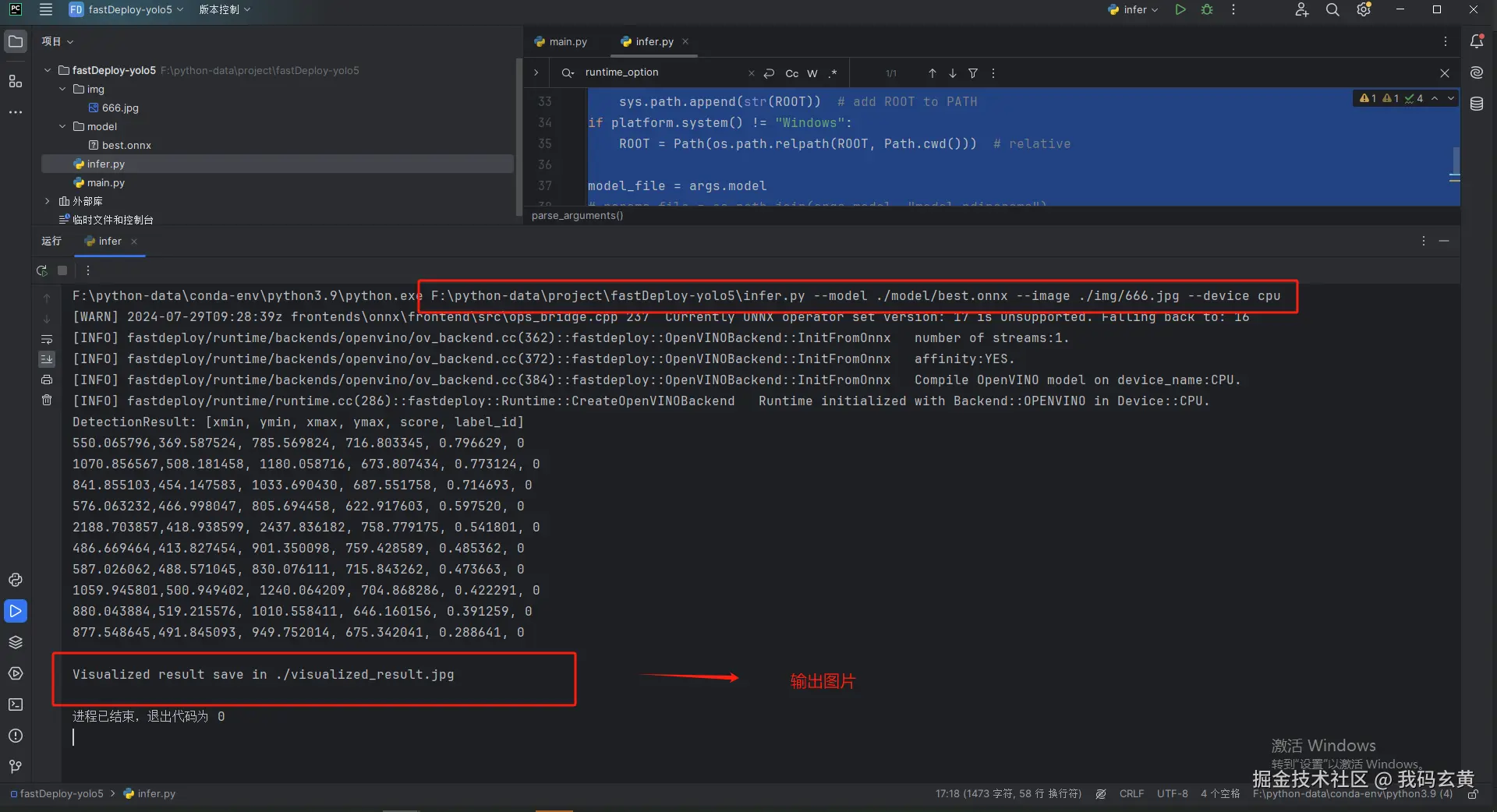
Task: Collapse the img folder in project tree
Action: coord(62,89)
